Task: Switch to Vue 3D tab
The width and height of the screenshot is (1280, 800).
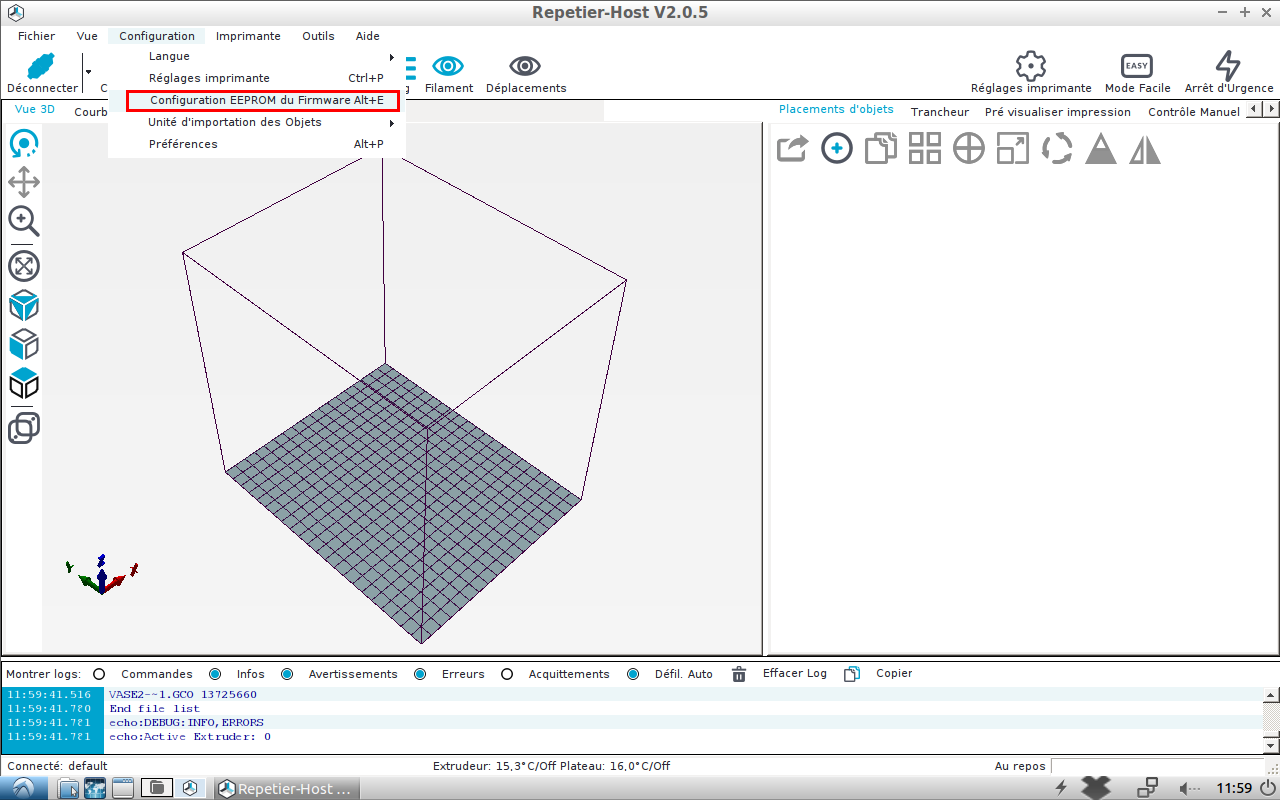Action: (x=35, y=110)
